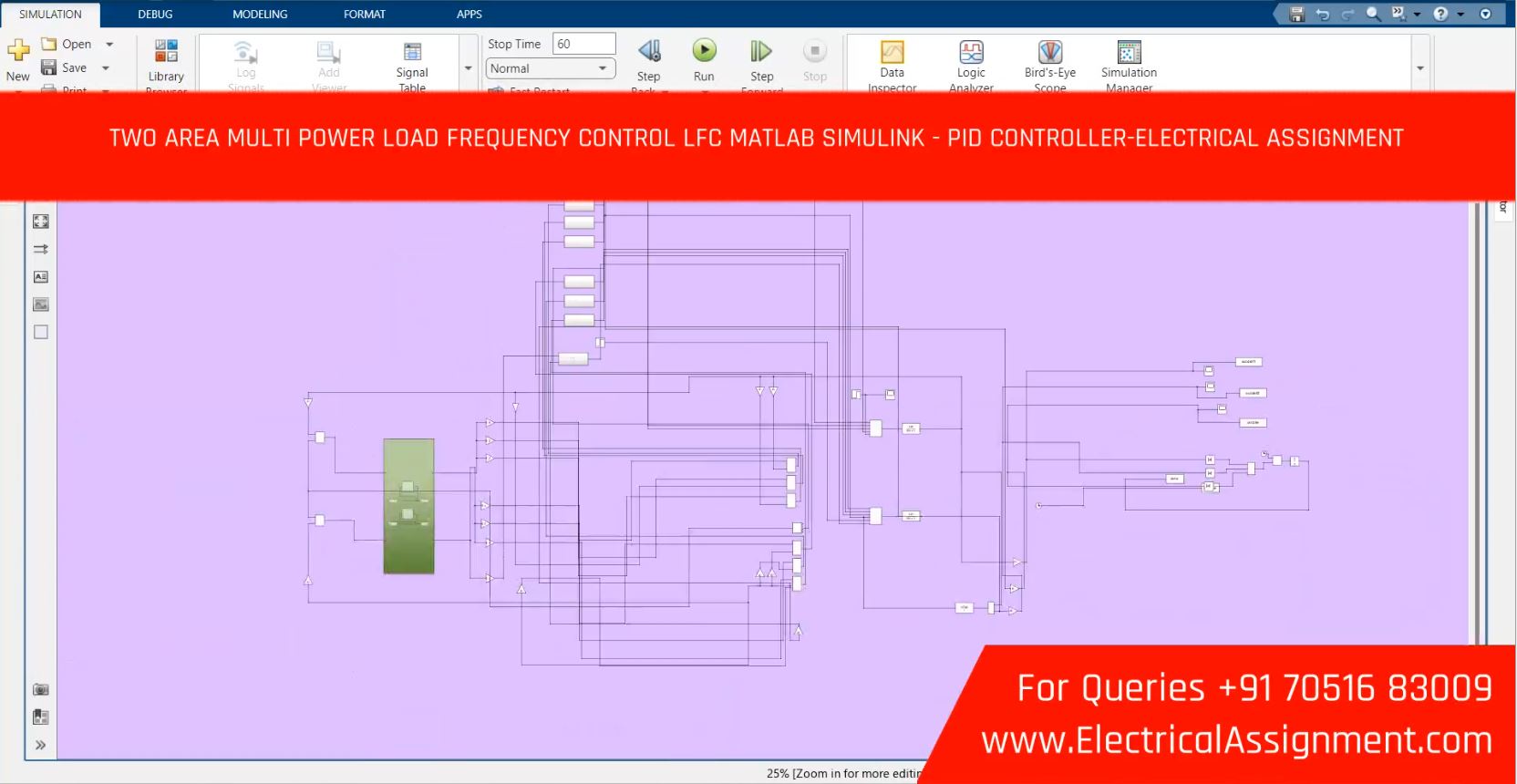The height and width of the screenshot is (784, 1517).
Task: Click the undo arrow icon
Action: tap(1323, 14)
